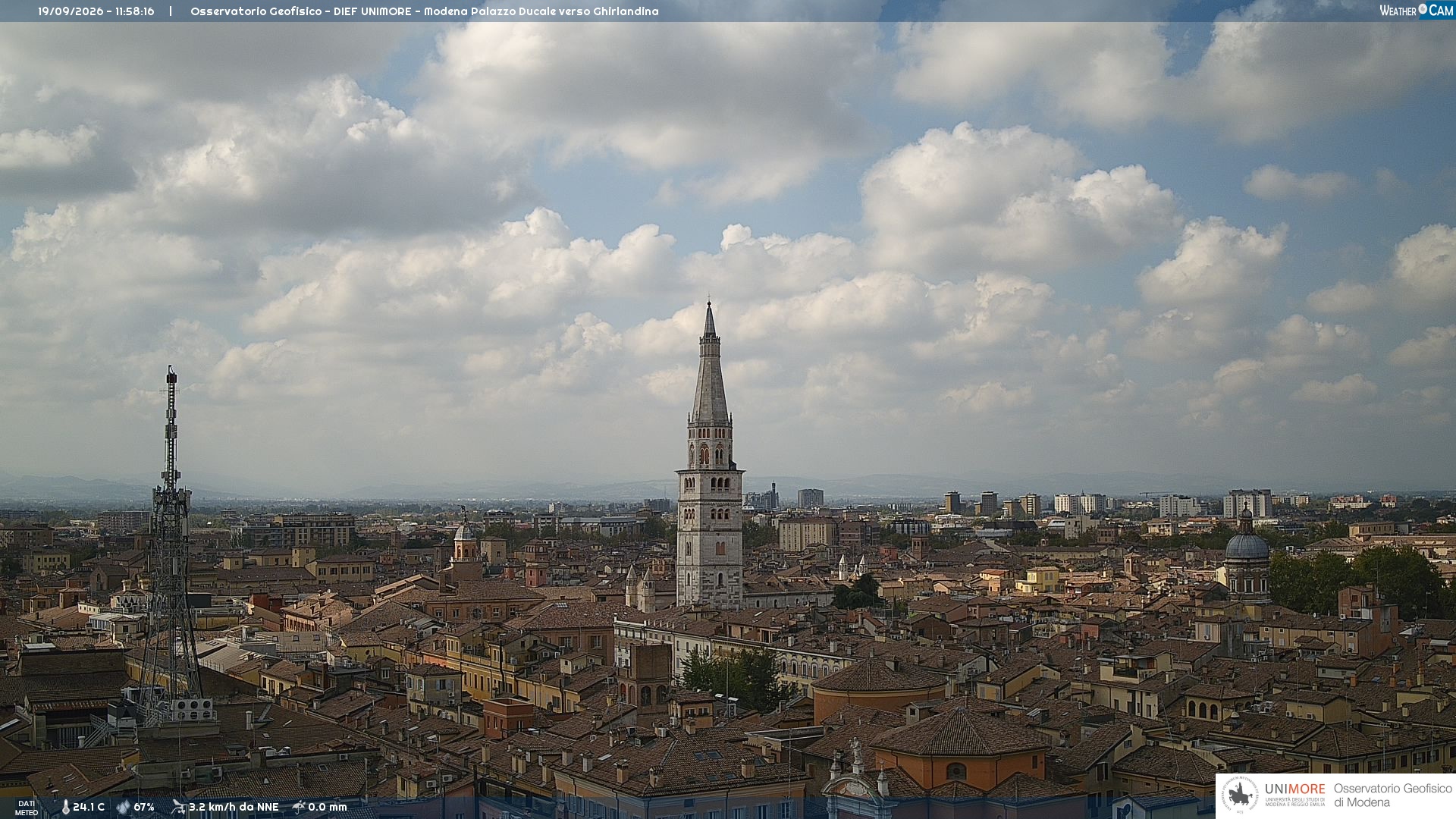The height and width of the screenshot is (819, 1456).
Task: Click the 0.0 mm rainfall value
Action: pos(328,807)
